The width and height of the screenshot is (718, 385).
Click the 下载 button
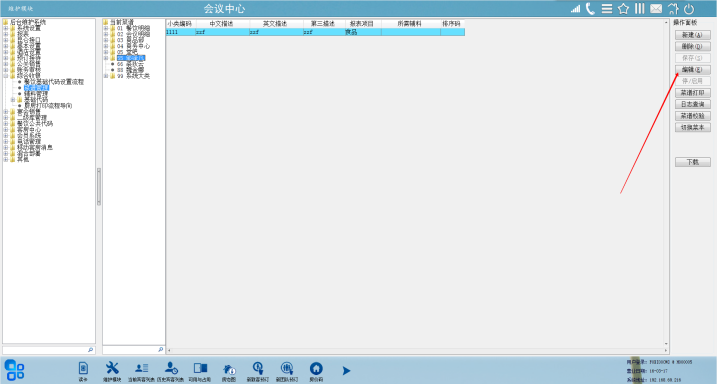(x=692, y=162)
